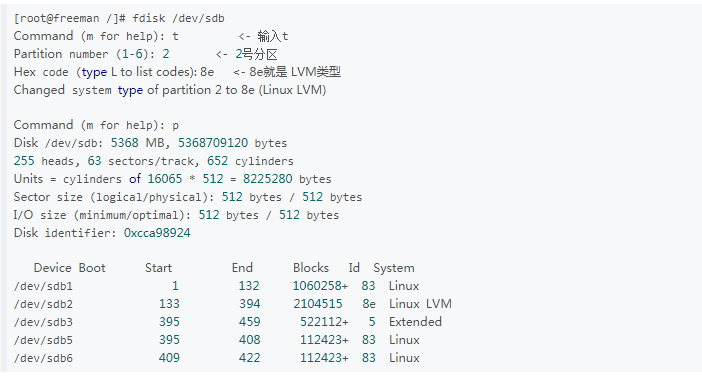Click the 'Start' column header
The width and height of the screenshot is (702, 376).
(x=158, y=268)
